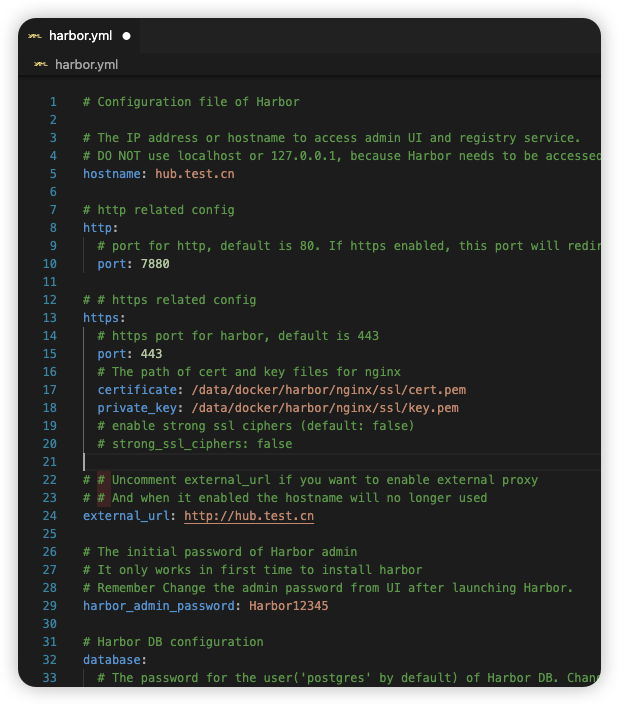Screen dimensions: 619x705
Task: Click the YAML file icon in tab
Action: pos(35,35)
